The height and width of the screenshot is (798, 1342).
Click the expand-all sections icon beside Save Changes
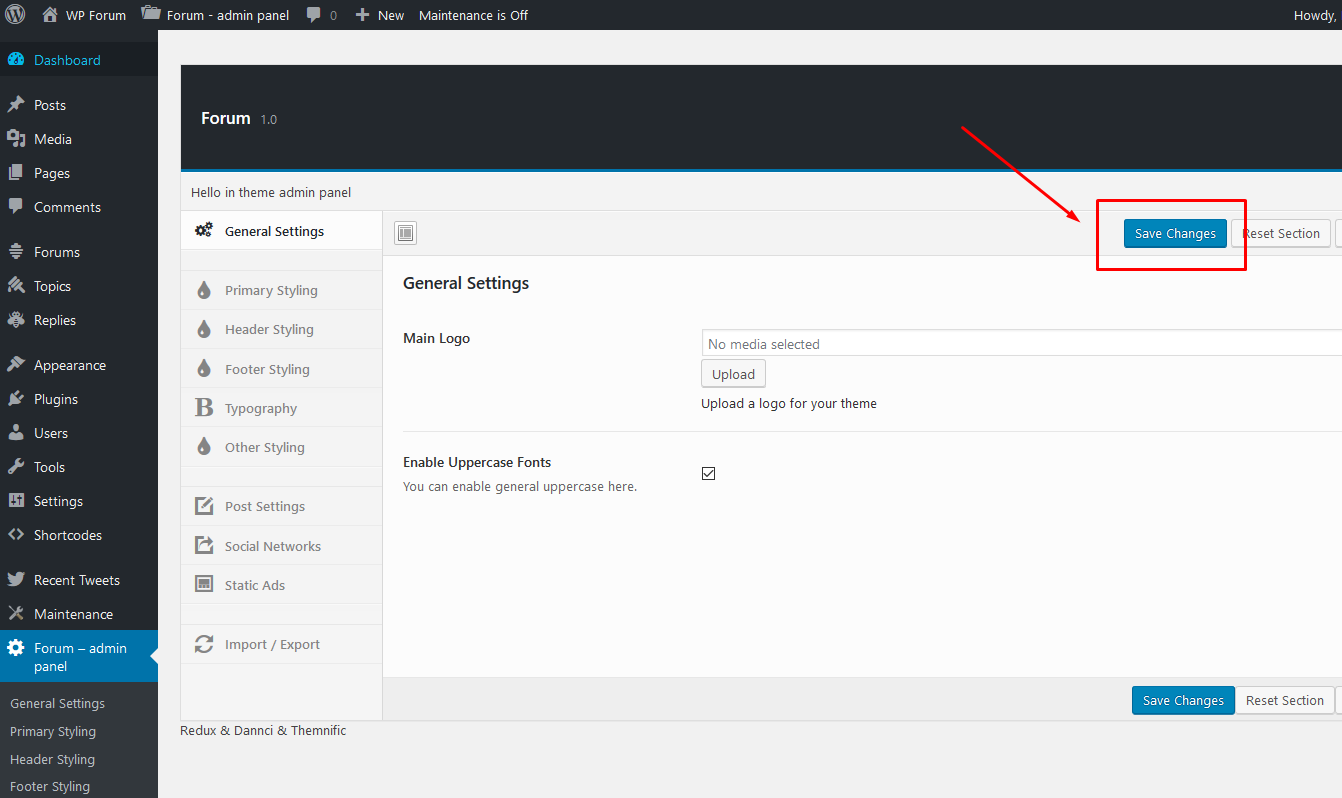405,233
